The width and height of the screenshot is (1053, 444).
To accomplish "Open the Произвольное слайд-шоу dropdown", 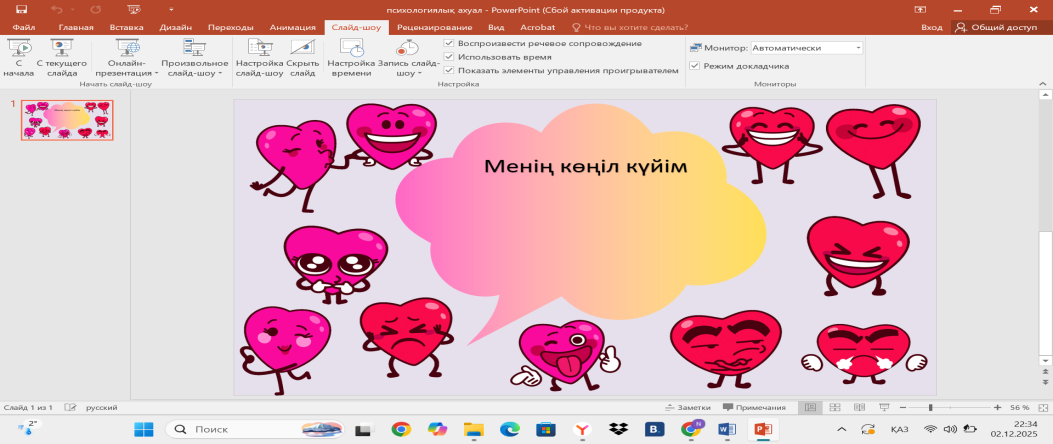I will (195, 58).
